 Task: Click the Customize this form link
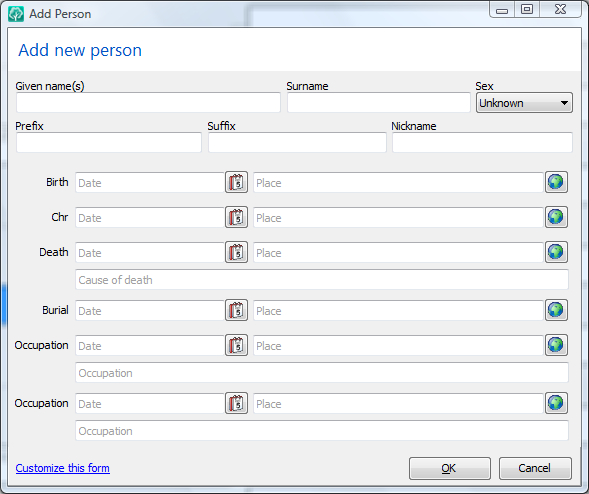63,468
